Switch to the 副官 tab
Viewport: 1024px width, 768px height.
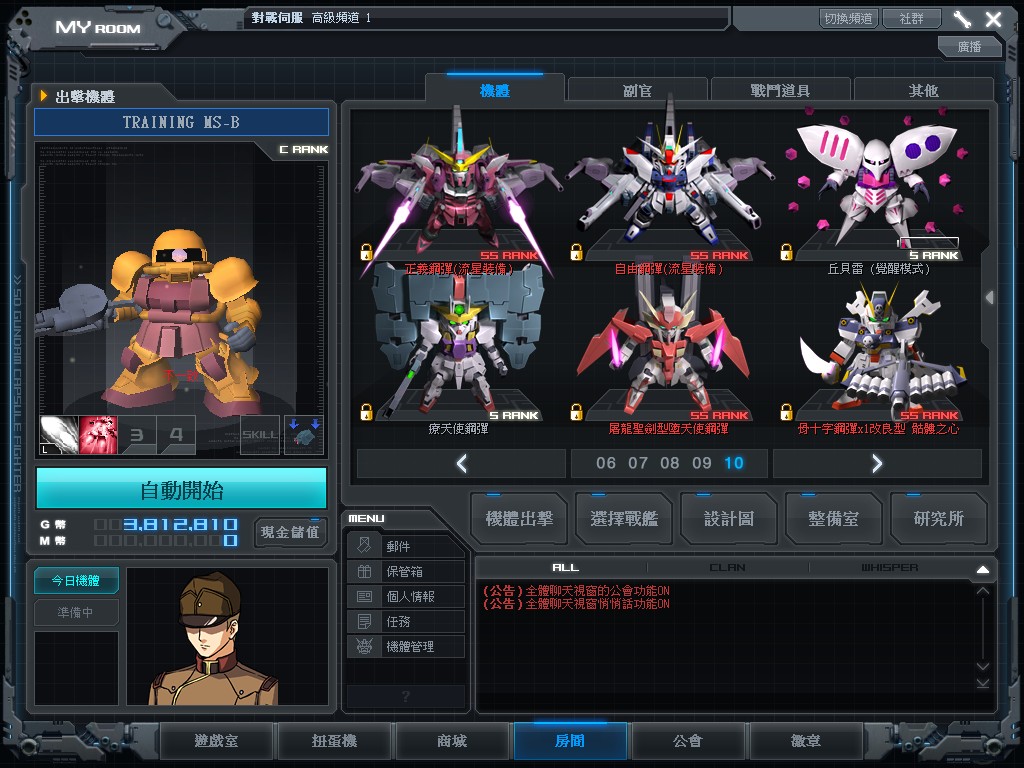[x=637, y=90]
